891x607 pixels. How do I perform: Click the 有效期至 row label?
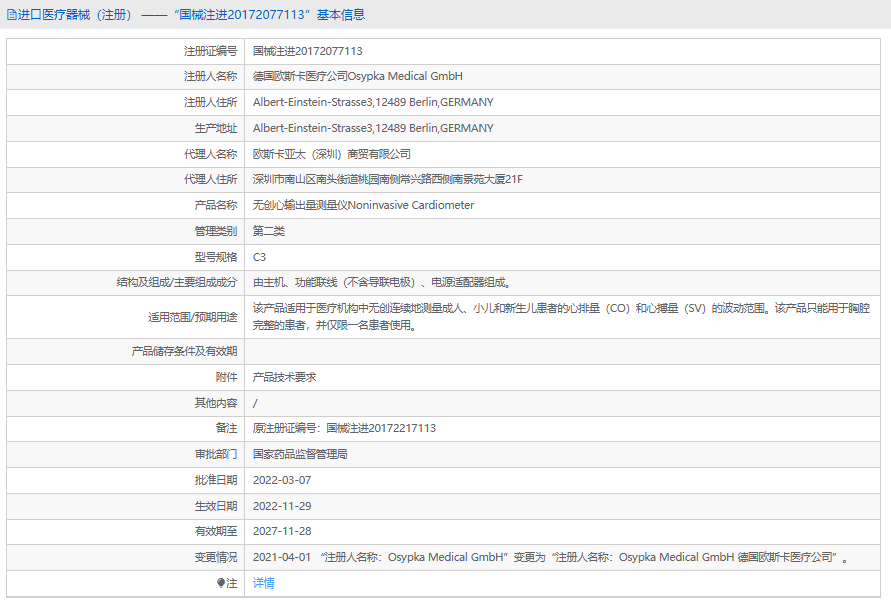[x=216, y=531]
